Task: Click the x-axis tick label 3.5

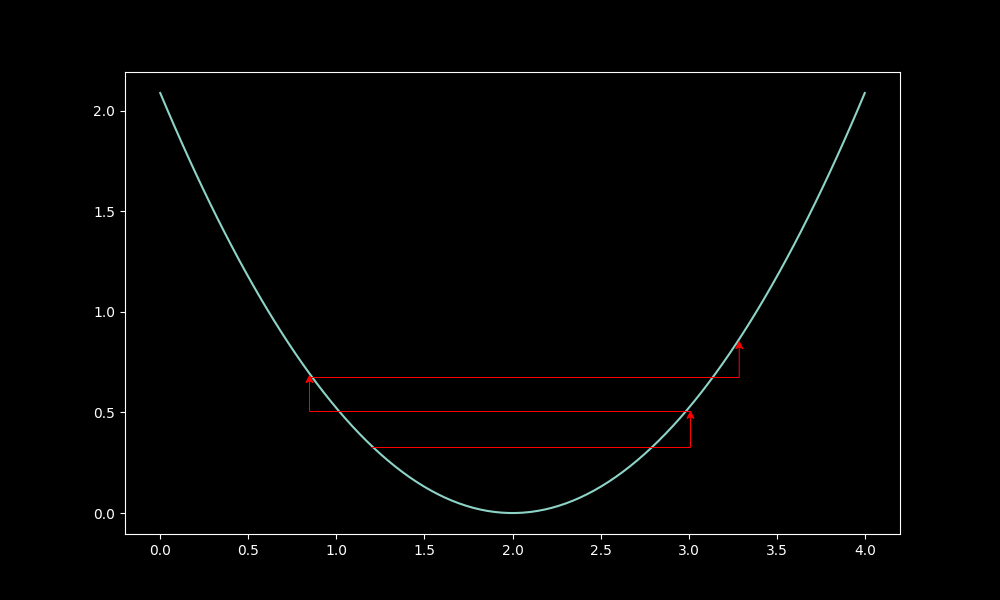Action: tap(777, 550)
